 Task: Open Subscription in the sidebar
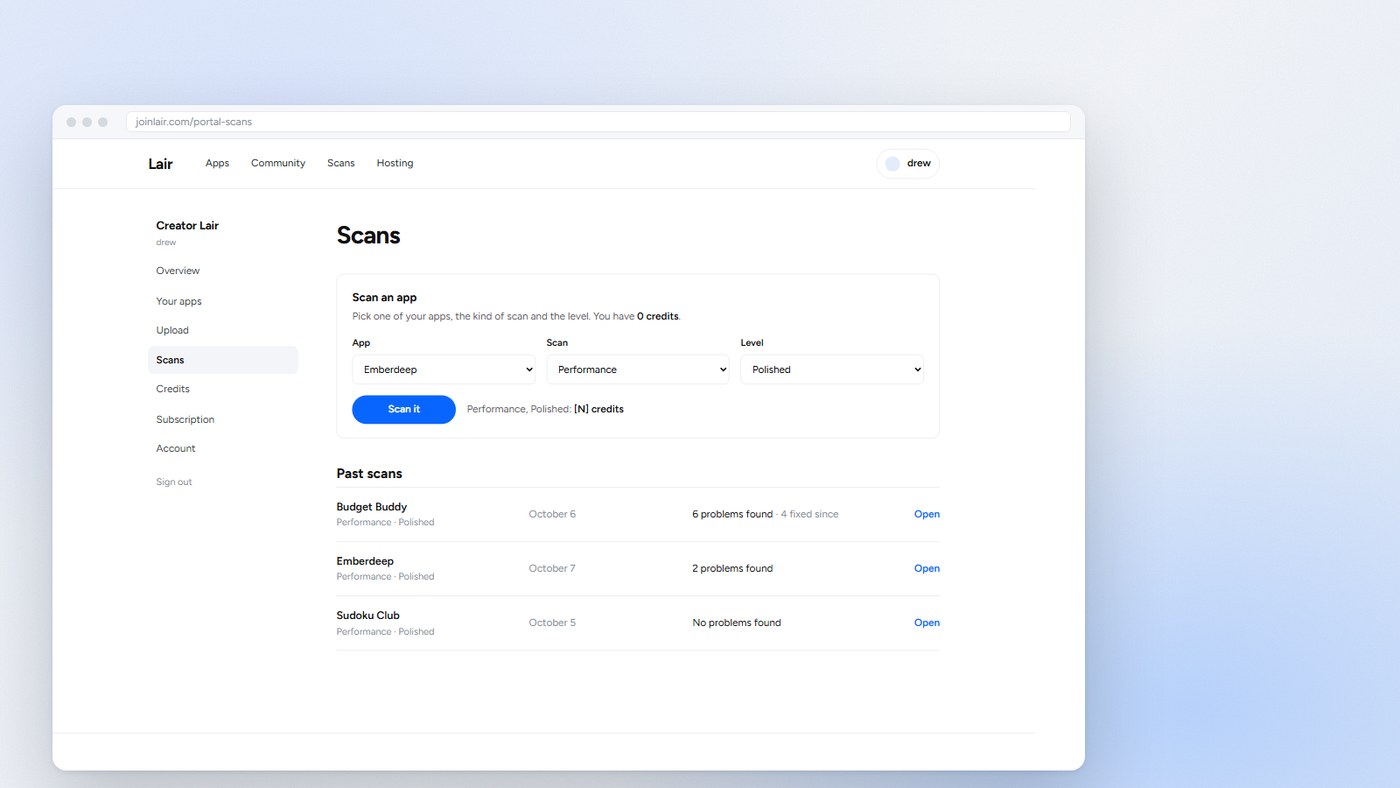coord(223,419)
